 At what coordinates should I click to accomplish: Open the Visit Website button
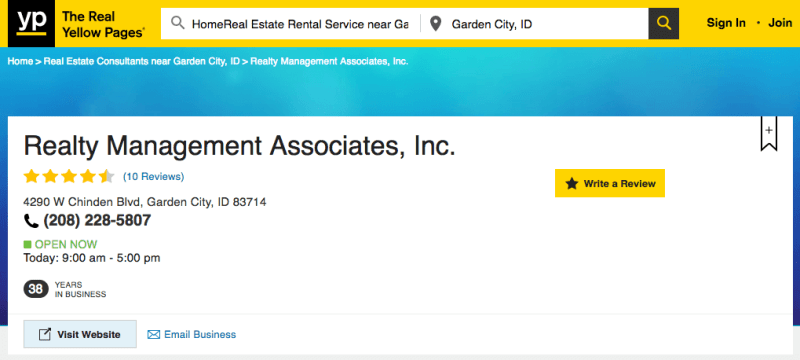(x=80, y=334)
